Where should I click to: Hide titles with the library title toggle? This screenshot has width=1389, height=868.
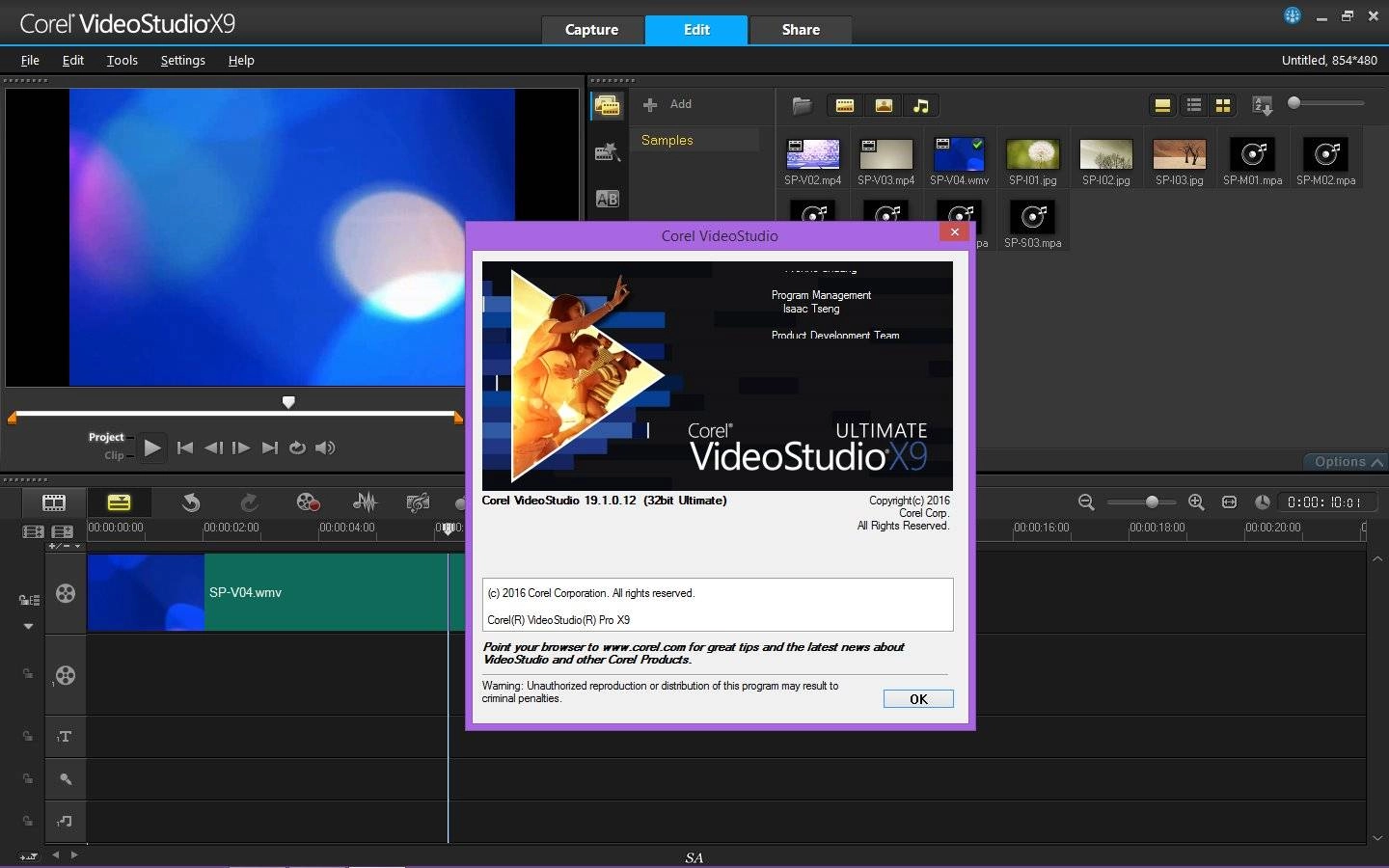pos(1162,106)
